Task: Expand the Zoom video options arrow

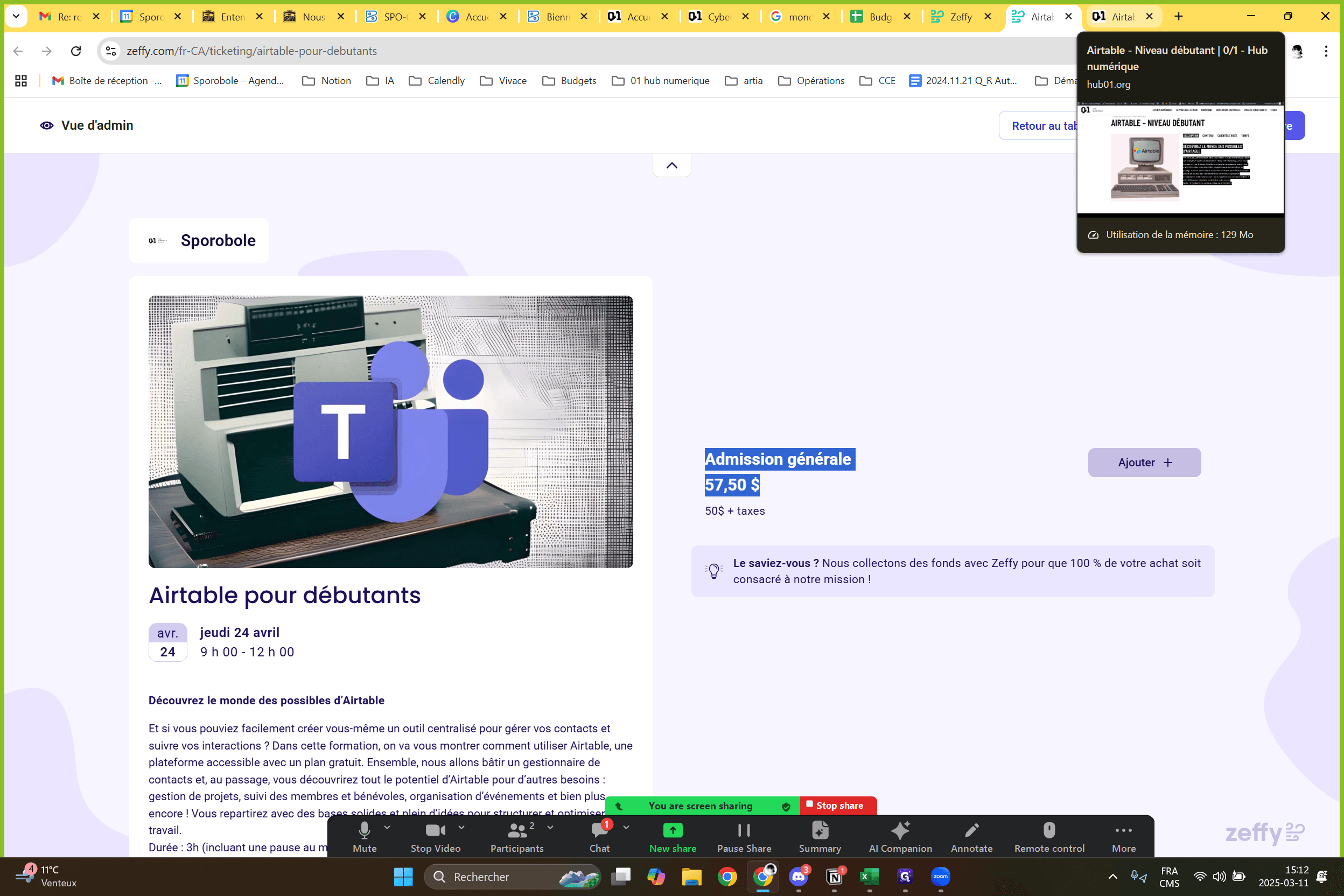Action: (461, 827)
